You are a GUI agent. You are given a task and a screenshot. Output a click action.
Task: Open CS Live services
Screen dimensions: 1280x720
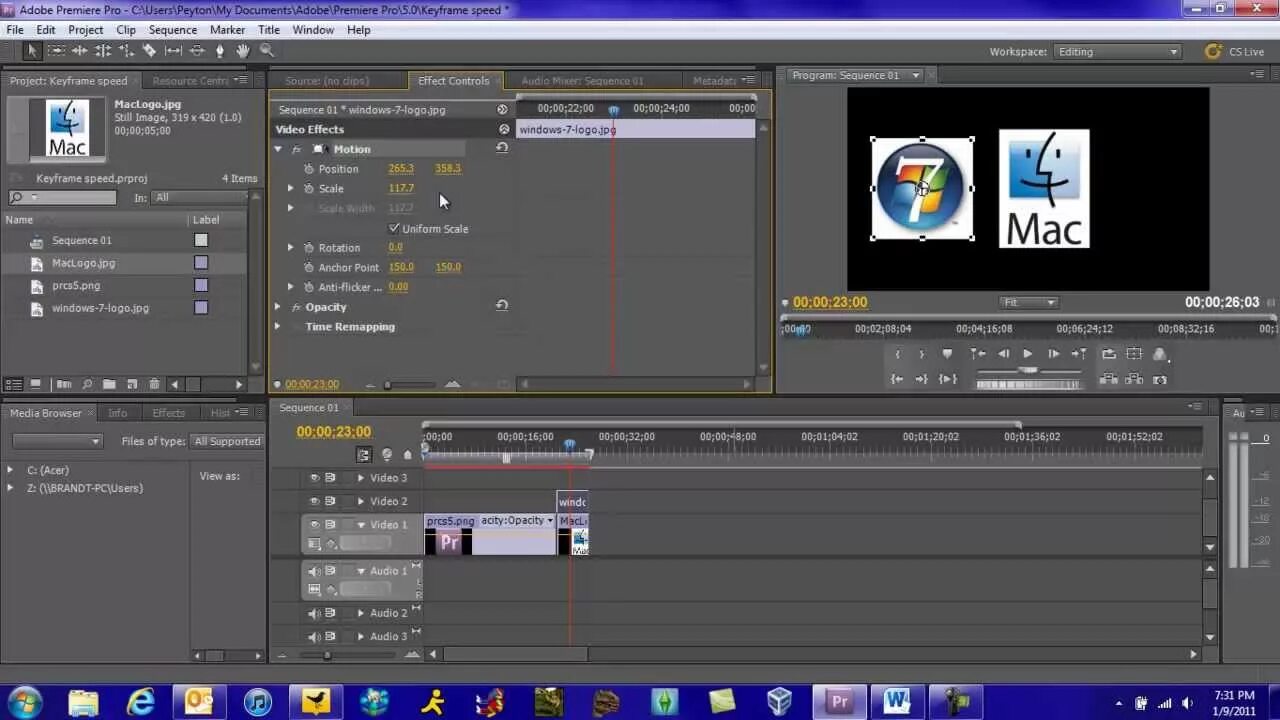click(1236, 52)
